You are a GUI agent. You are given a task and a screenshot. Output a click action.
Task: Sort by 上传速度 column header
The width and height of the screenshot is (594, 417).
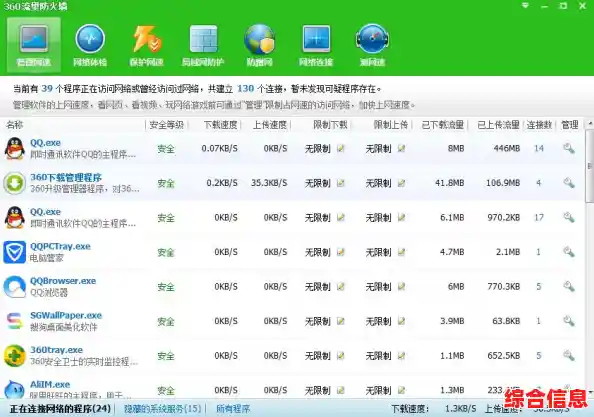coord(270,125)
